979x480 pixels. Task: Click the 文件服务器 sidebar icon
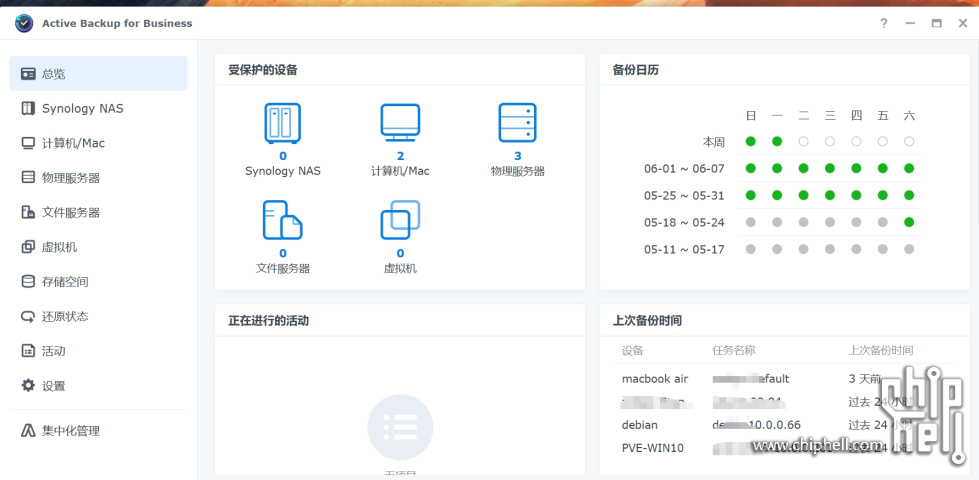(x=28, y=212)
